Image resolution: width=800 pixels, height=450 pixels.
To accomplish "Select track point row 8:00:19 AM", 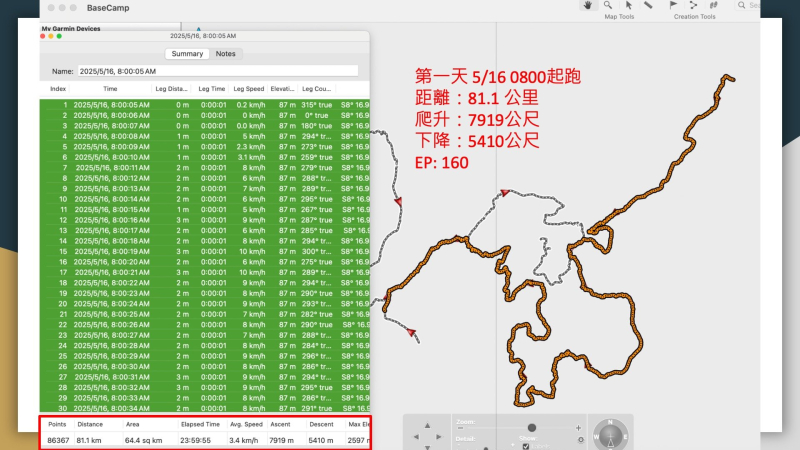I will (x=205, y=252).
